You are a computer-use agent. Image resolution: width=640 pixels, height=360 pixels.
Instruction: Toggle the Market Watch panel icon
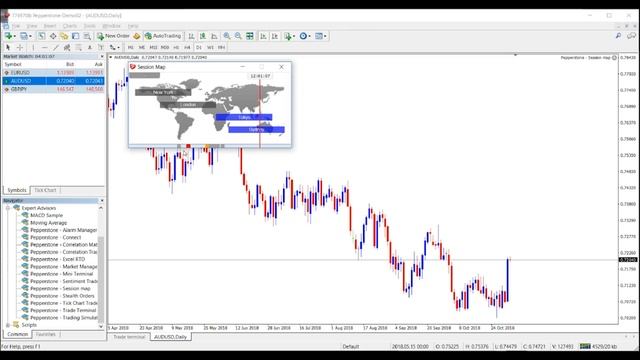[x=42, y=36]
